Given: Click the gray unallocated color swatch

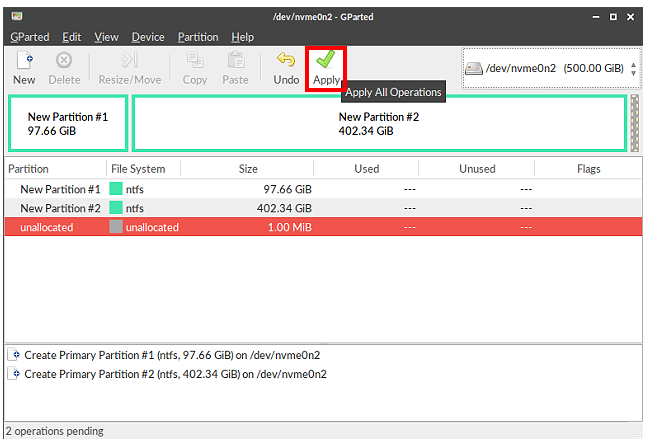Looking at the screenshot, I should coord(116,227).
